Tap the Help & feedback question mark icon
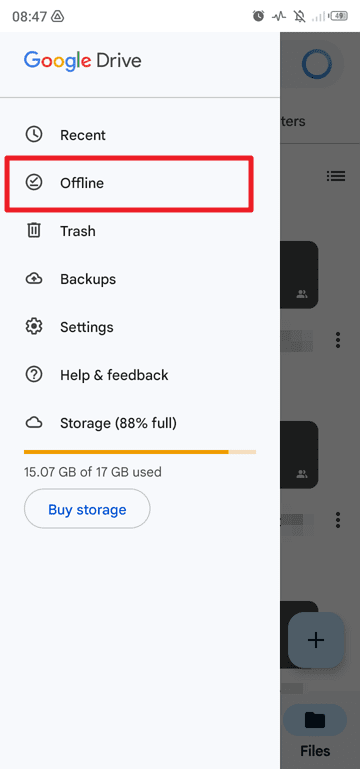The width and height of the screenshot is (360, 769). point(34,375)
